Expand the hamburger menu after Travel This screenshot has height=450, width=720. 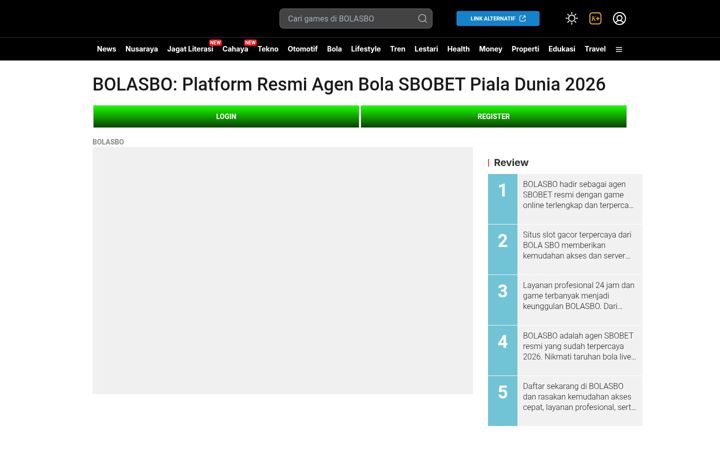[x=619, y=49]
